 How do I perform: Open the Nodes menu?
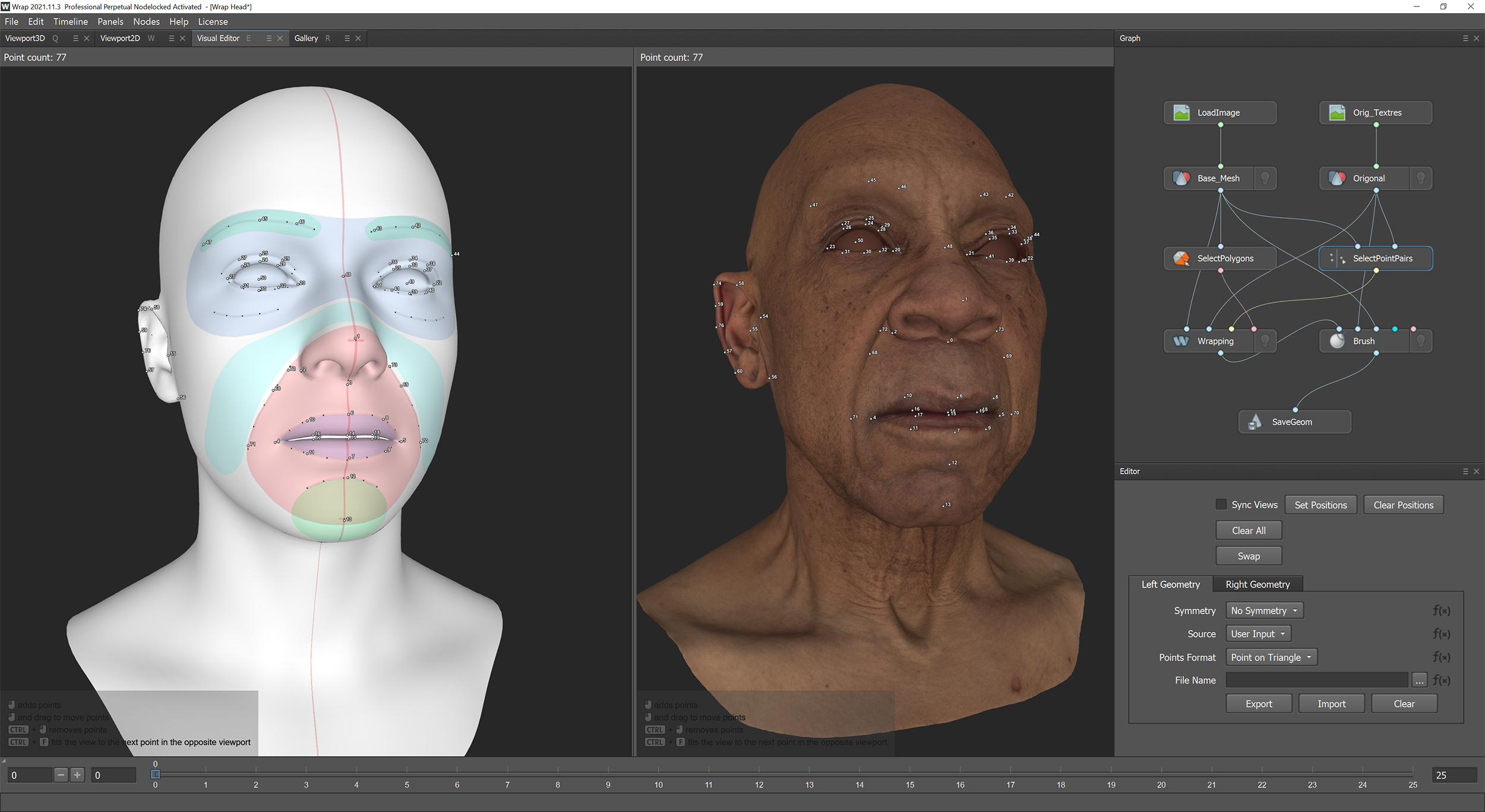pos(146,21)
